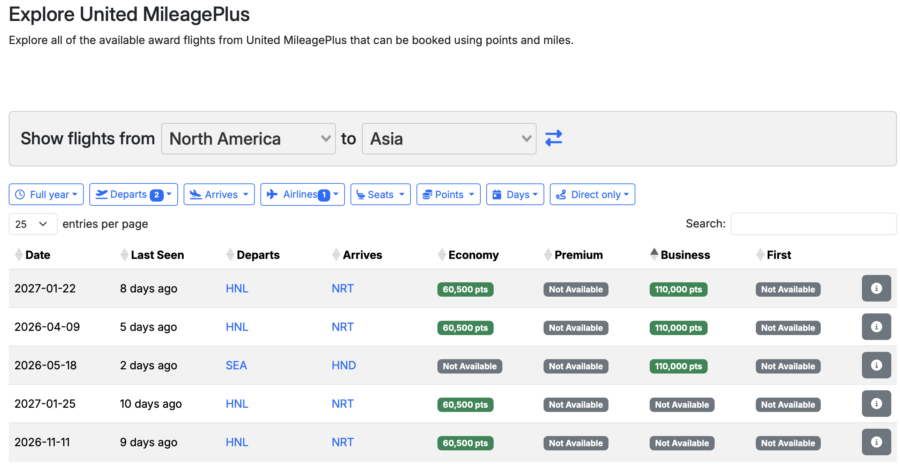Open the Asia destination dropdown
The image size is (900, 464).
[x=449, y=138]
